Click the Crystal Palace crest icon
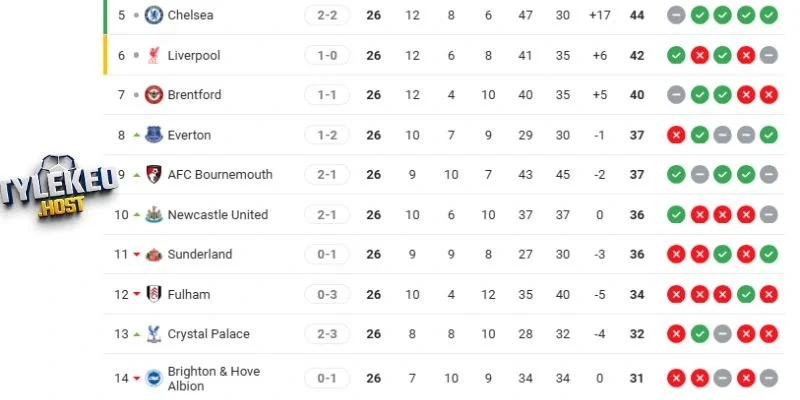 point(154,334)
